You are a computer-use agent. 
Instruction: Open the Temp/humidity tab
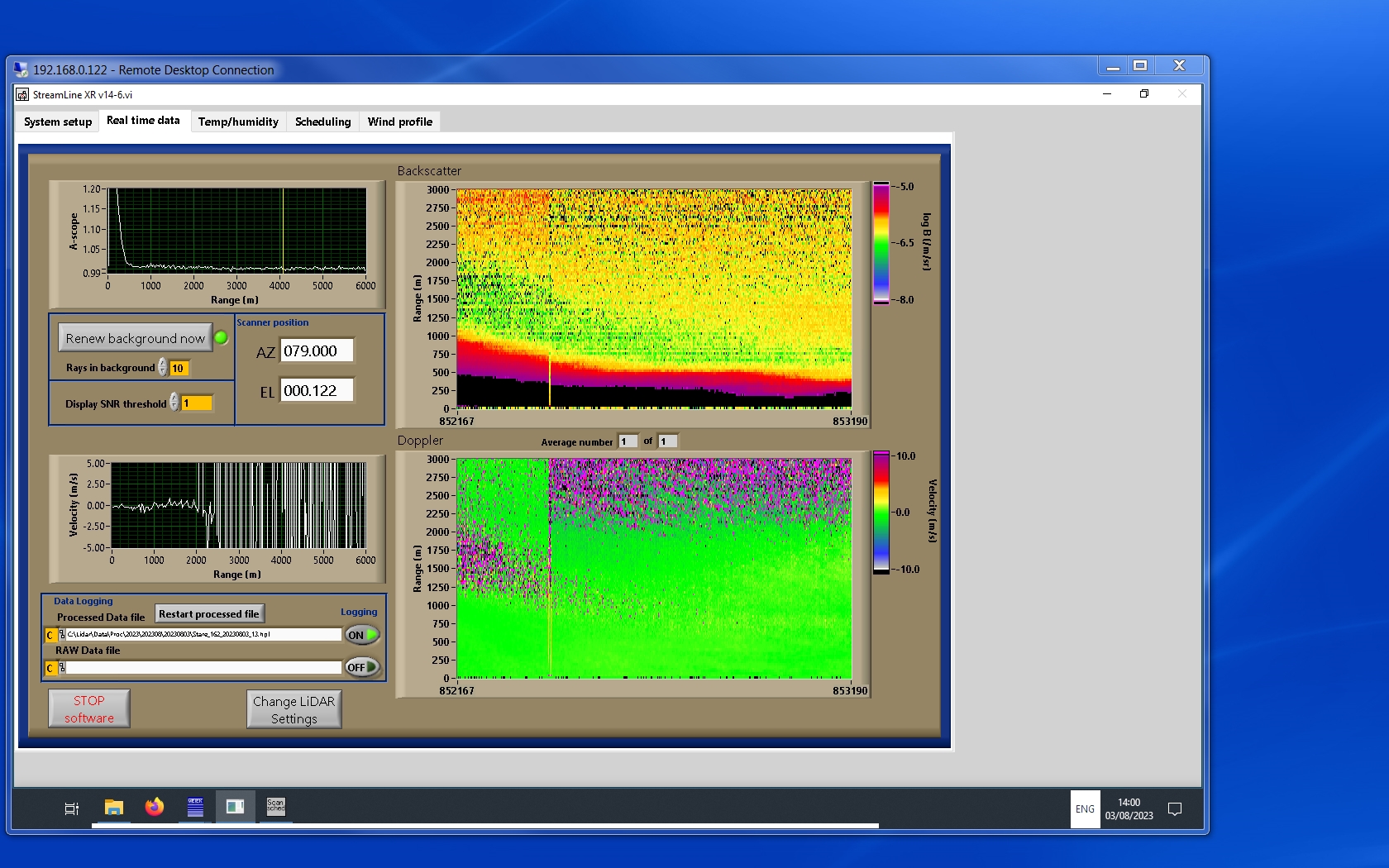coord(238,122)
